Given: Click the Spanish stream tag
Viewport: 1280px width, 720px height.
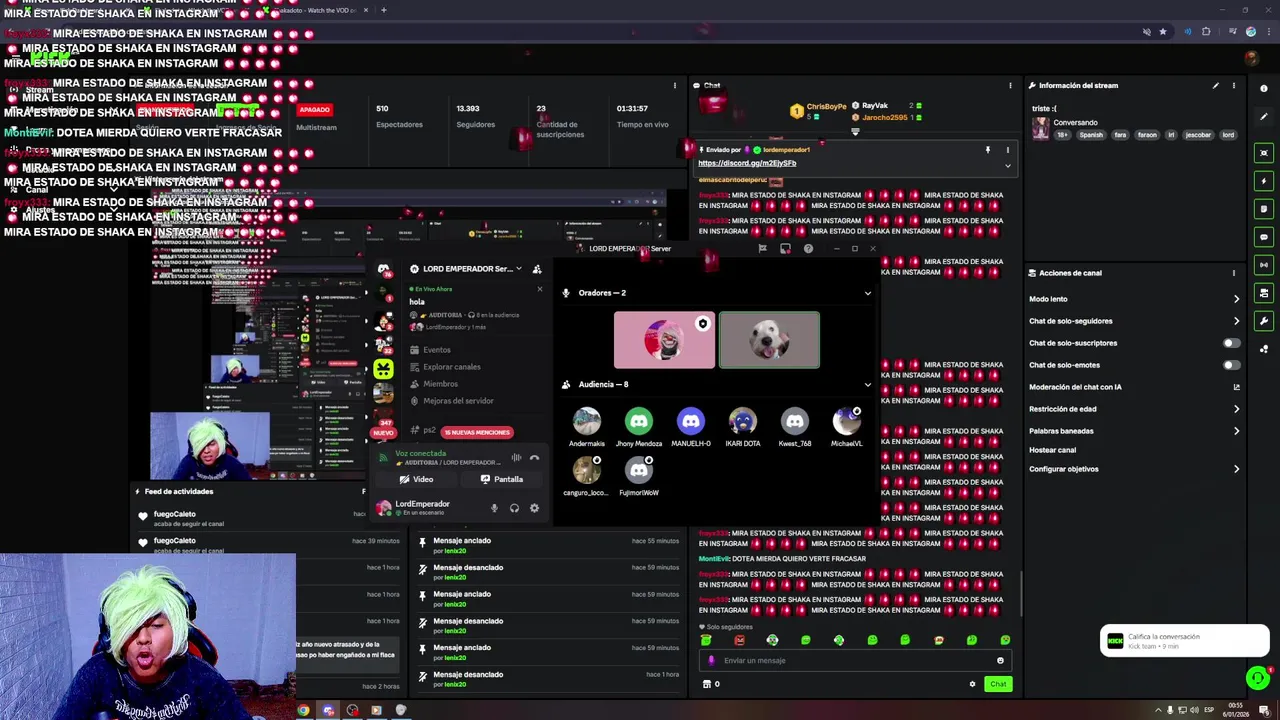Looking at the screenshot, I should (1091, 135).
